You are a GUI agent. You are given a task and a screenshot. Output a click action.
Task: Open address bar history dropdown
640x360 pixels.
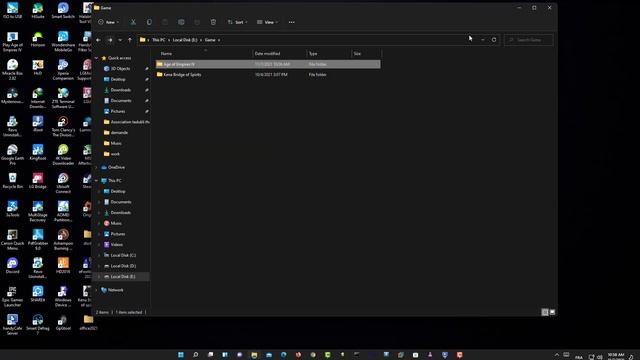483,40
